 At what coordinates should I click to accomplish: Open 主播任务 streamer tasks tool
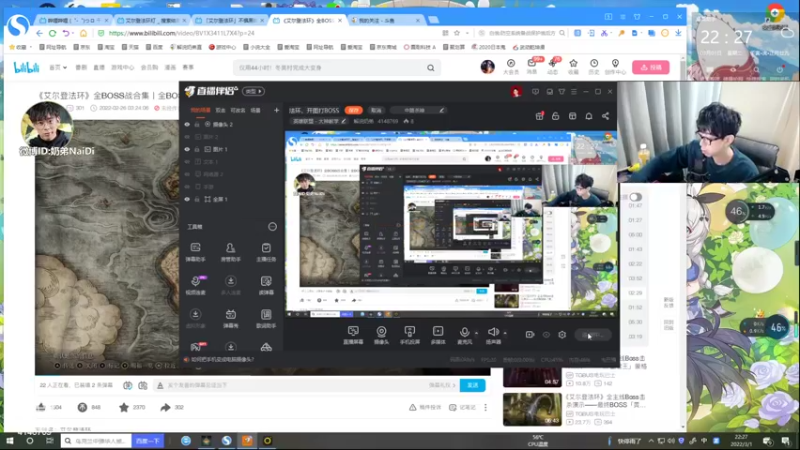tap(266, 252)
